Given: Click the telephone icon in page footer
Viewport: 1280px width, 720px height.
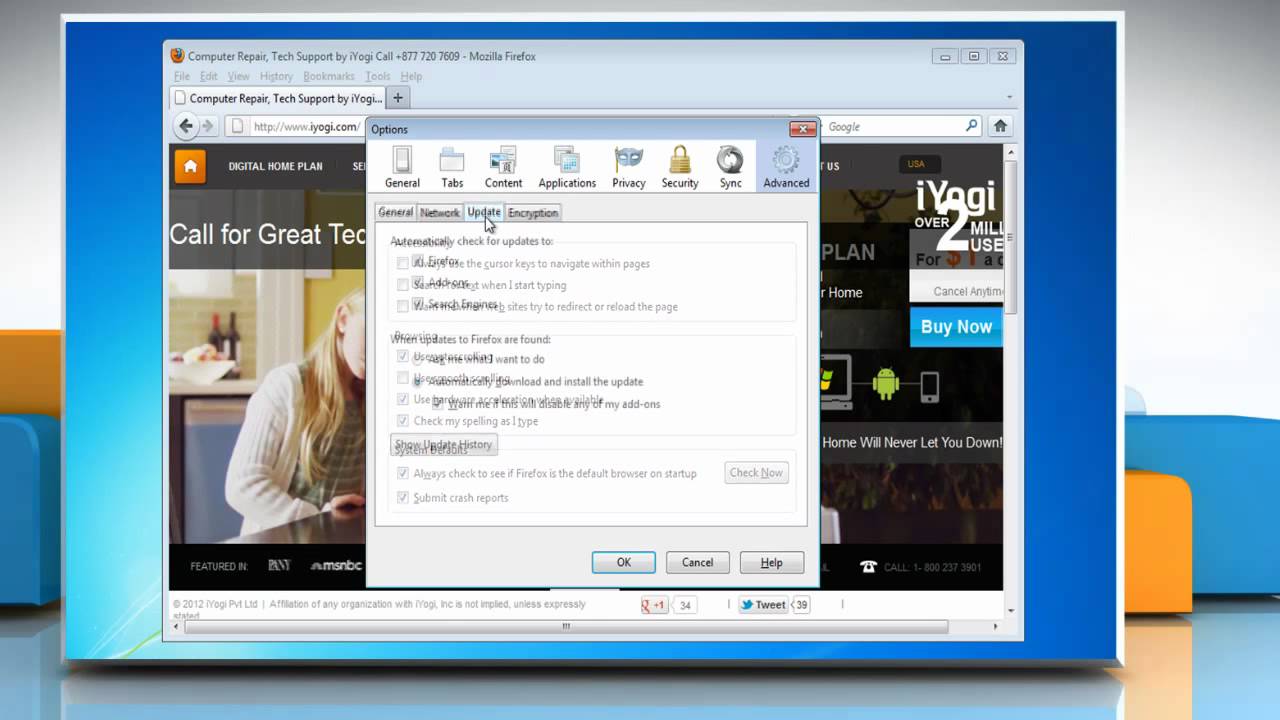Looking at the screenshot, I should coord(868,566).
